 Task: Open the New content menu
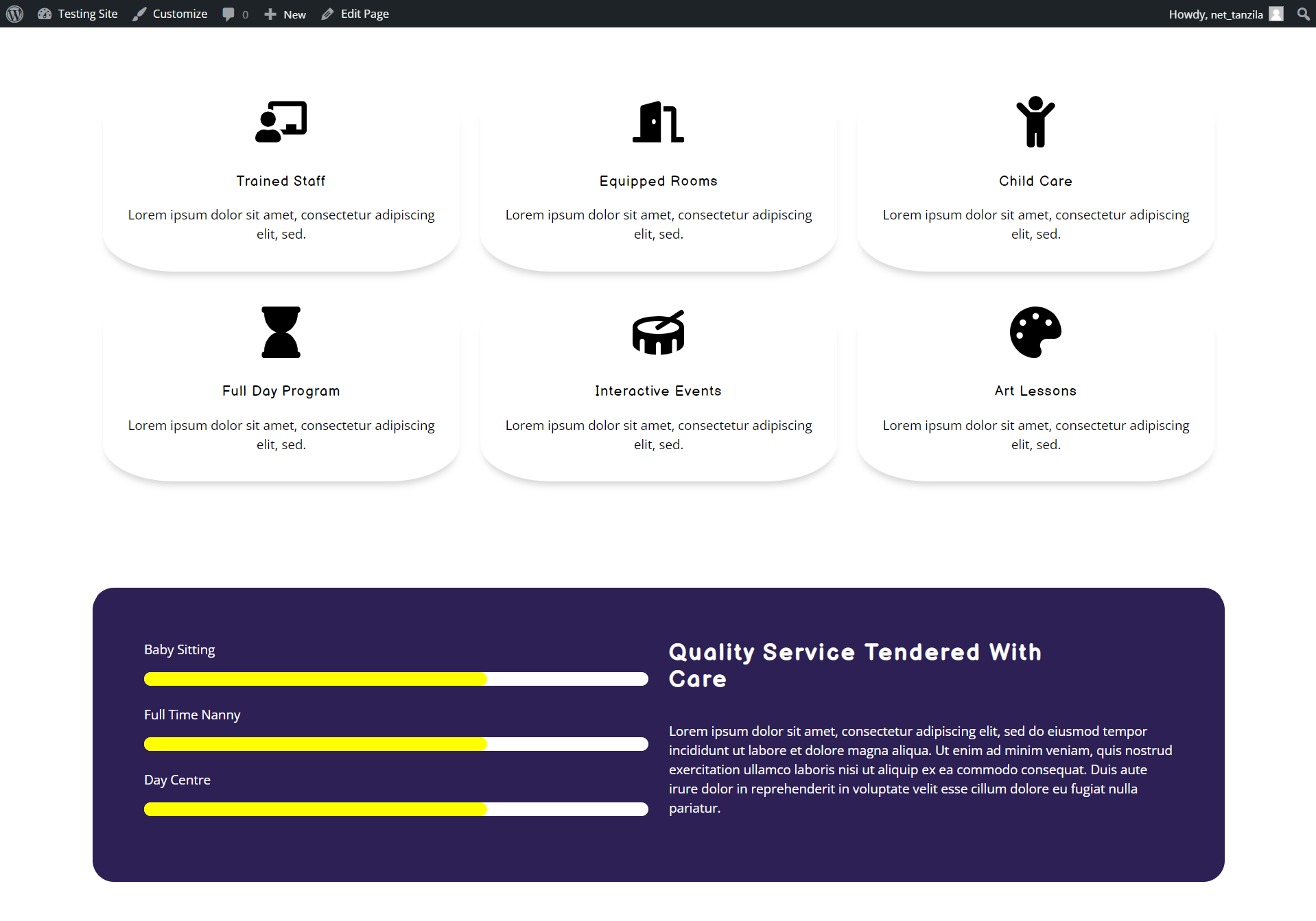285,14
